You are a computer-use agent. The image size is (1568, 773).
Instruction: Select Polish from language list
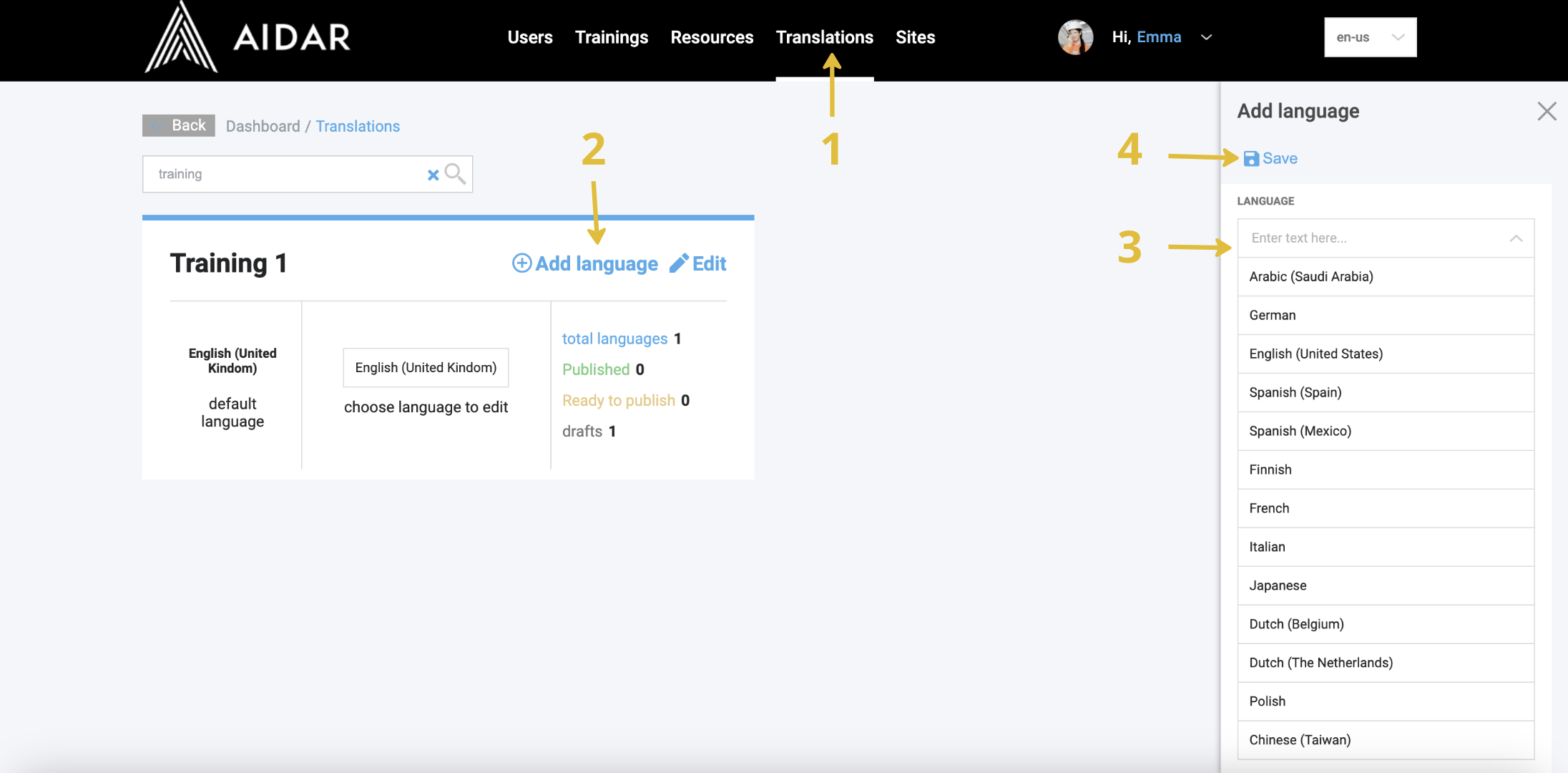tap(1386, 702)
